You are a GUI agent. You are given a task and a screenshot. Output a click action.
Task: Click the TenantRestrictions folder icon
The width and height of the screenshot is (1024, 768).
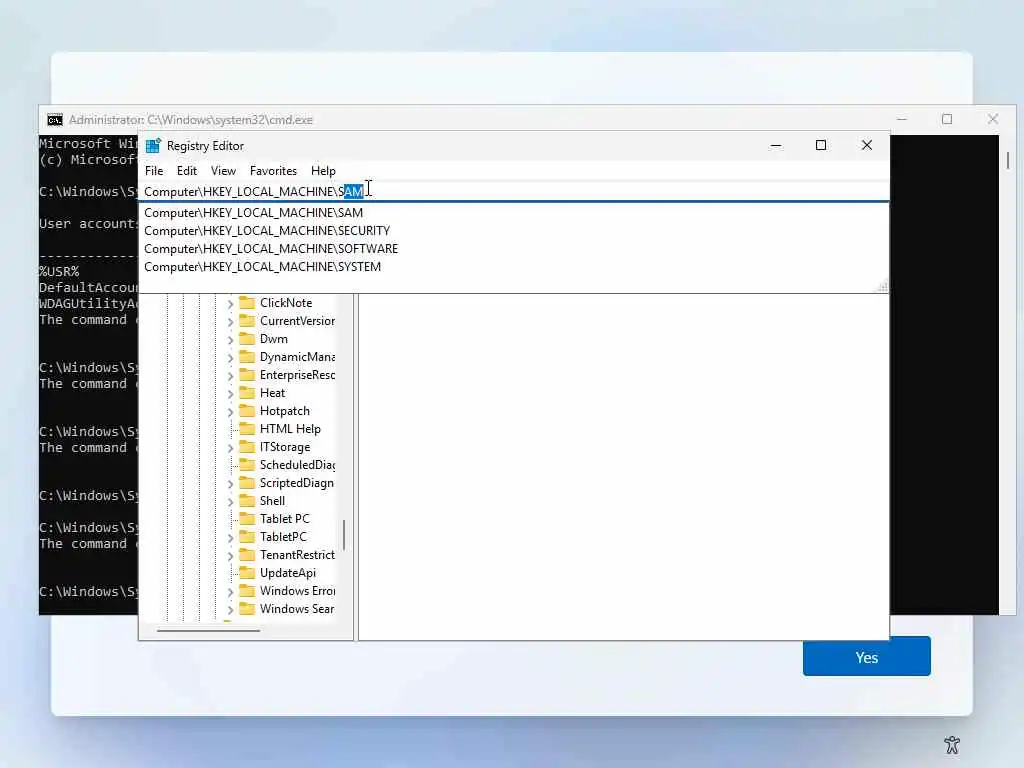(x=247, y=554)
